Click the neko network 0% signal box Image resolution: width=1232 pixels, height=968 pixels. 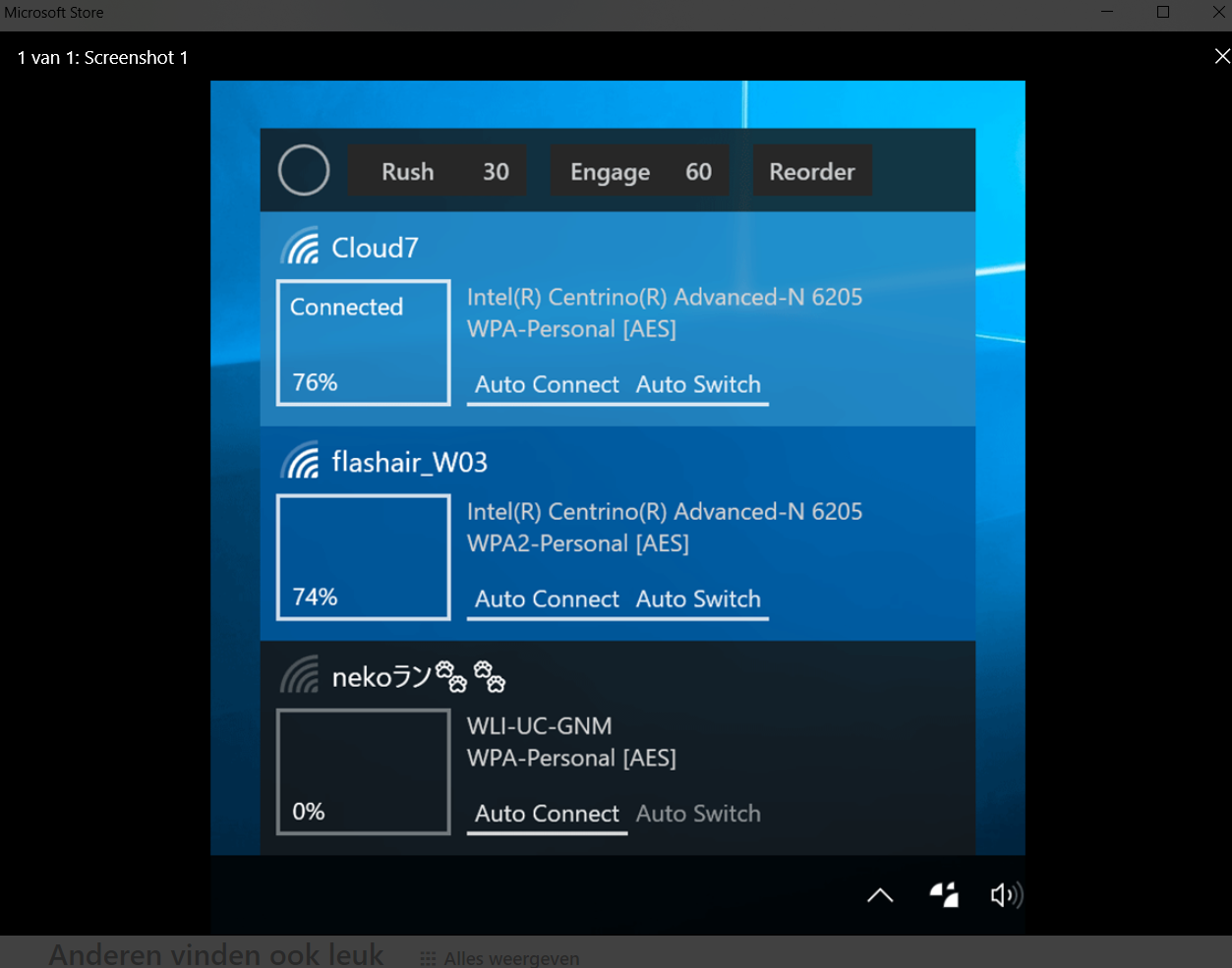(x=364, y=771)
